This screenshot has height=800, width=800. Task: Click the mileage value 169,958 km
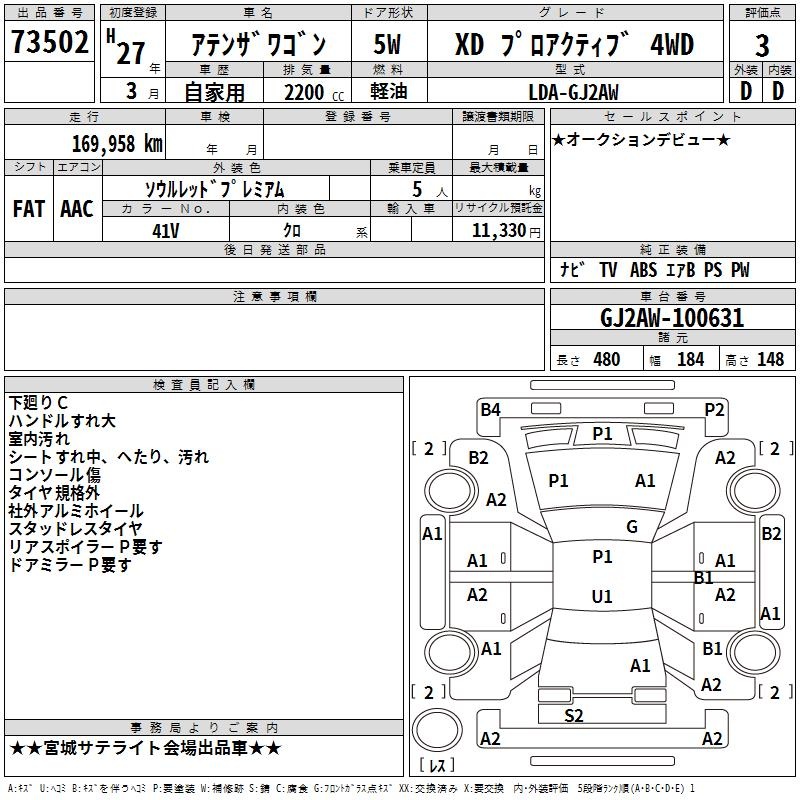point(117,143)
